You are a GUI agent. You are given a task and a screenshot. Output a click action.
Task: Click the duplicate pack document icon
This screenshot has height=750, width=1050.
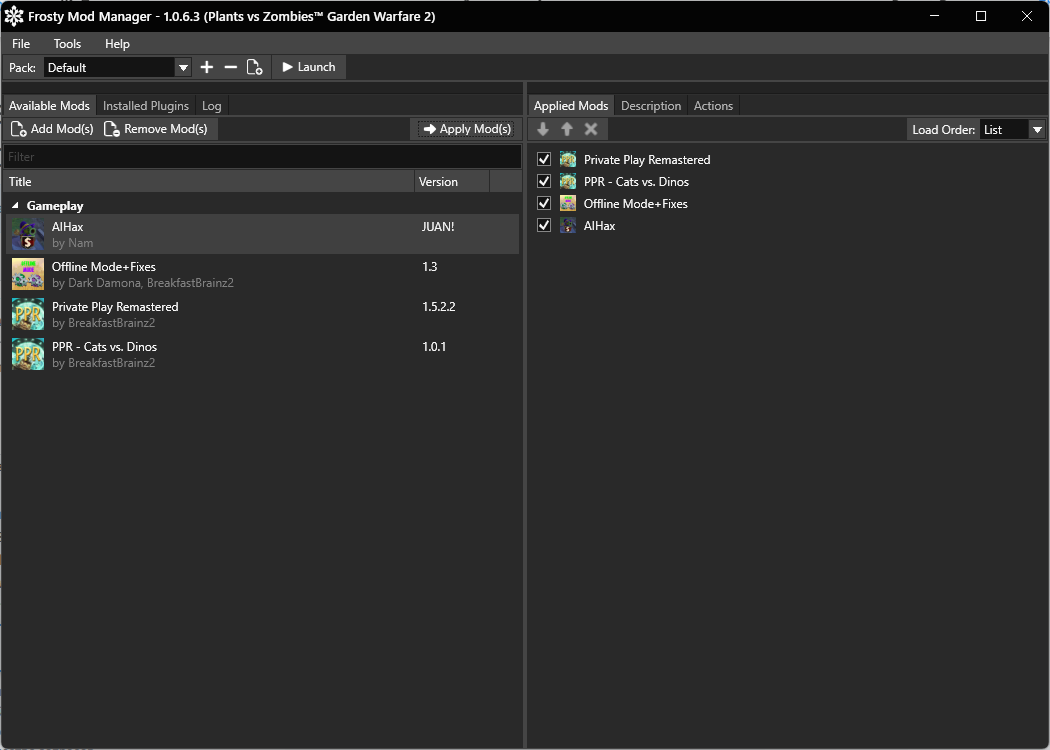[254, 67]
